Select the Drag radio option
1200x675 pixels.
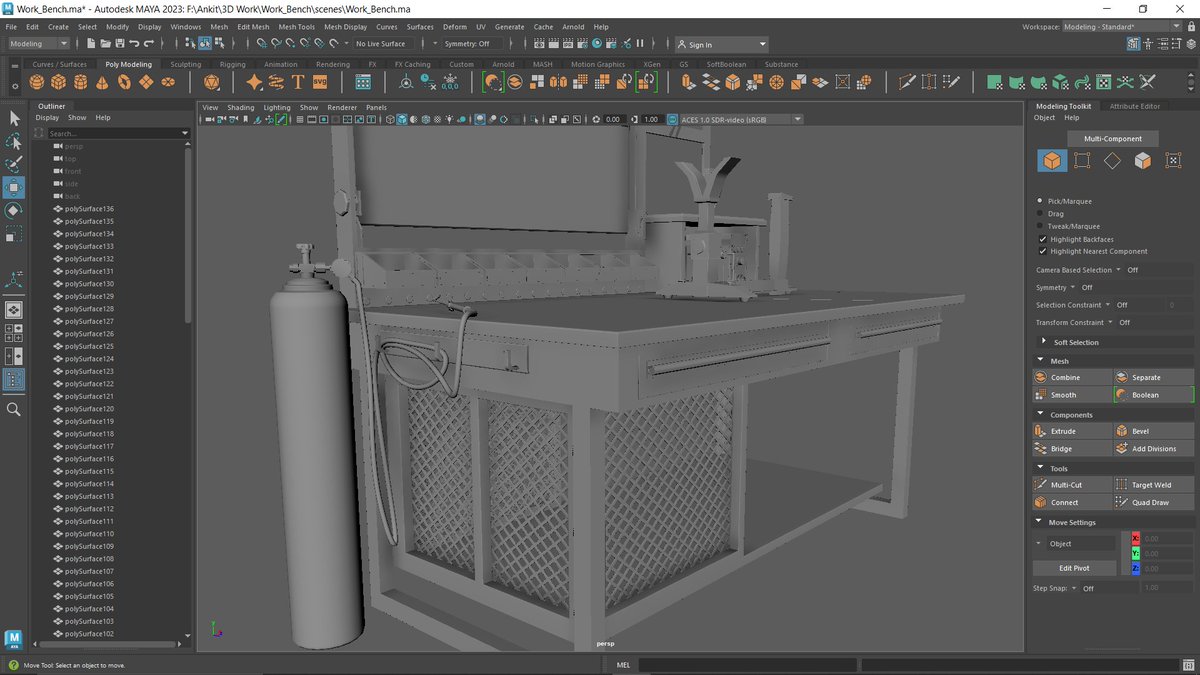(1041, 213)
